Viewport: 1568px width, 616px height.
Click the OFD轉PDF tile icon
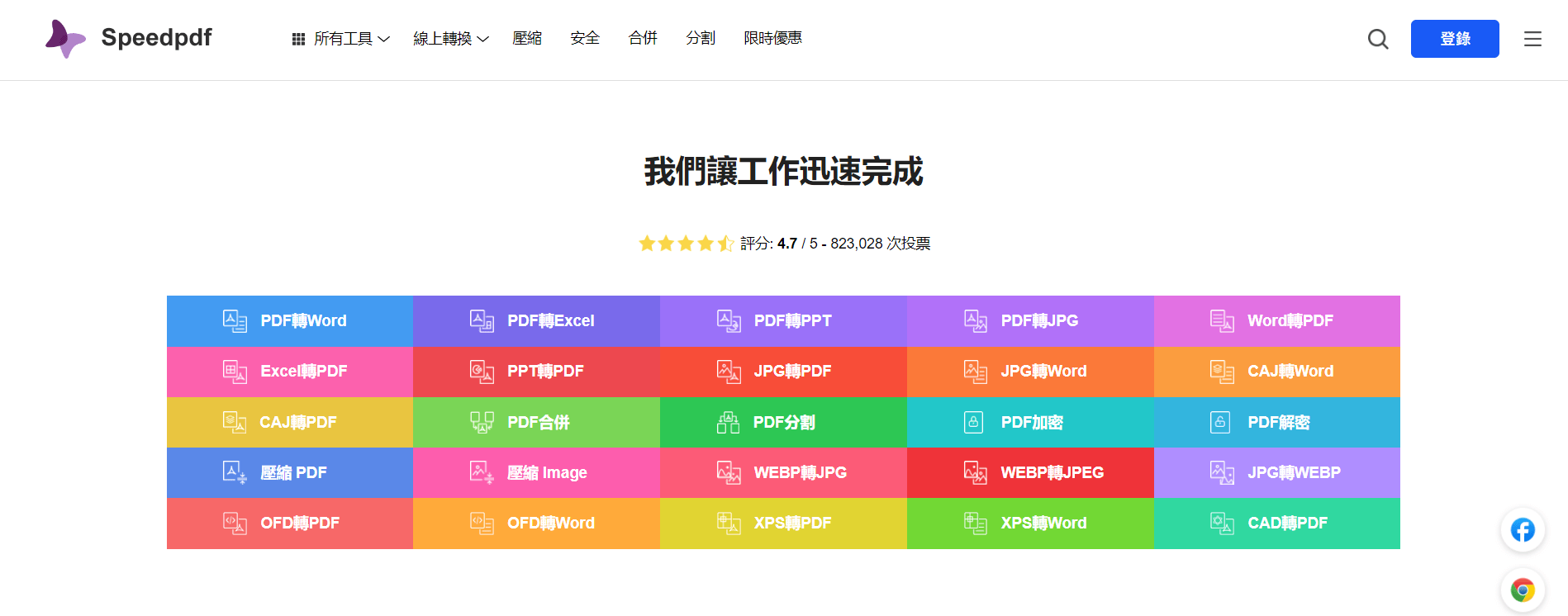235,524
